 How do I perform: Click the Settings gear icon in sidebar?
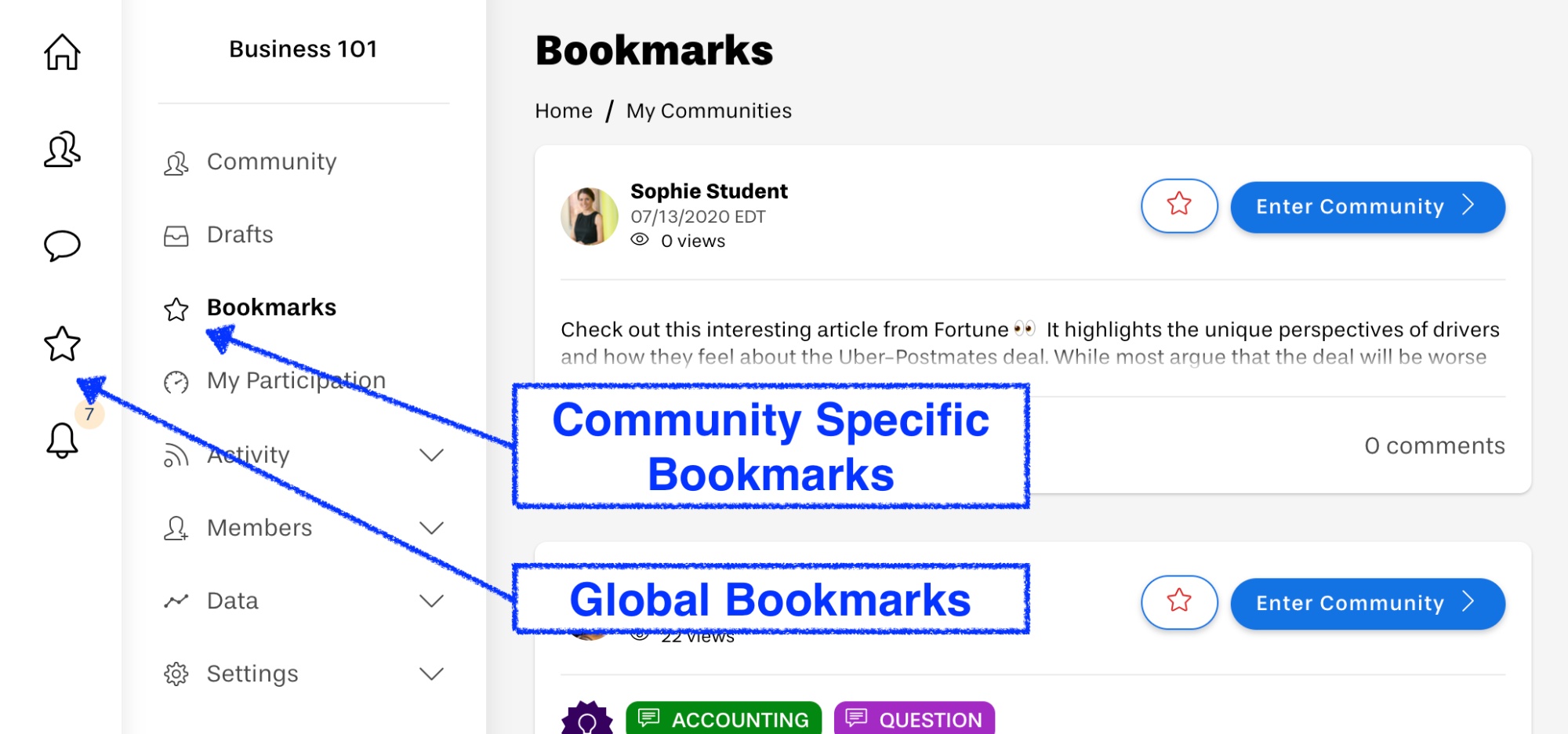coord(176,674)
